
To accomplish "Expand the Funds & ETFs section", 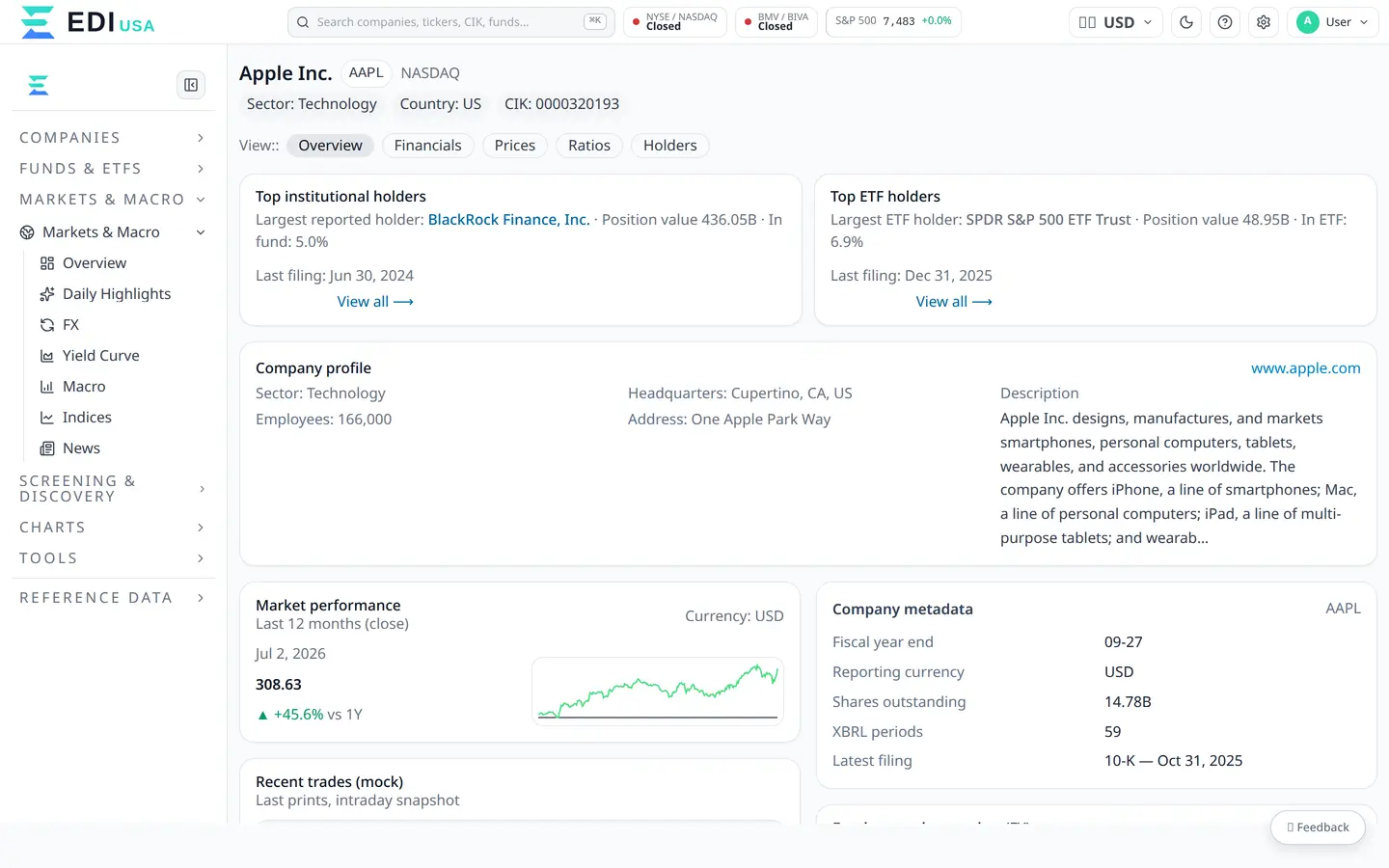I will (x=113, y=169).
